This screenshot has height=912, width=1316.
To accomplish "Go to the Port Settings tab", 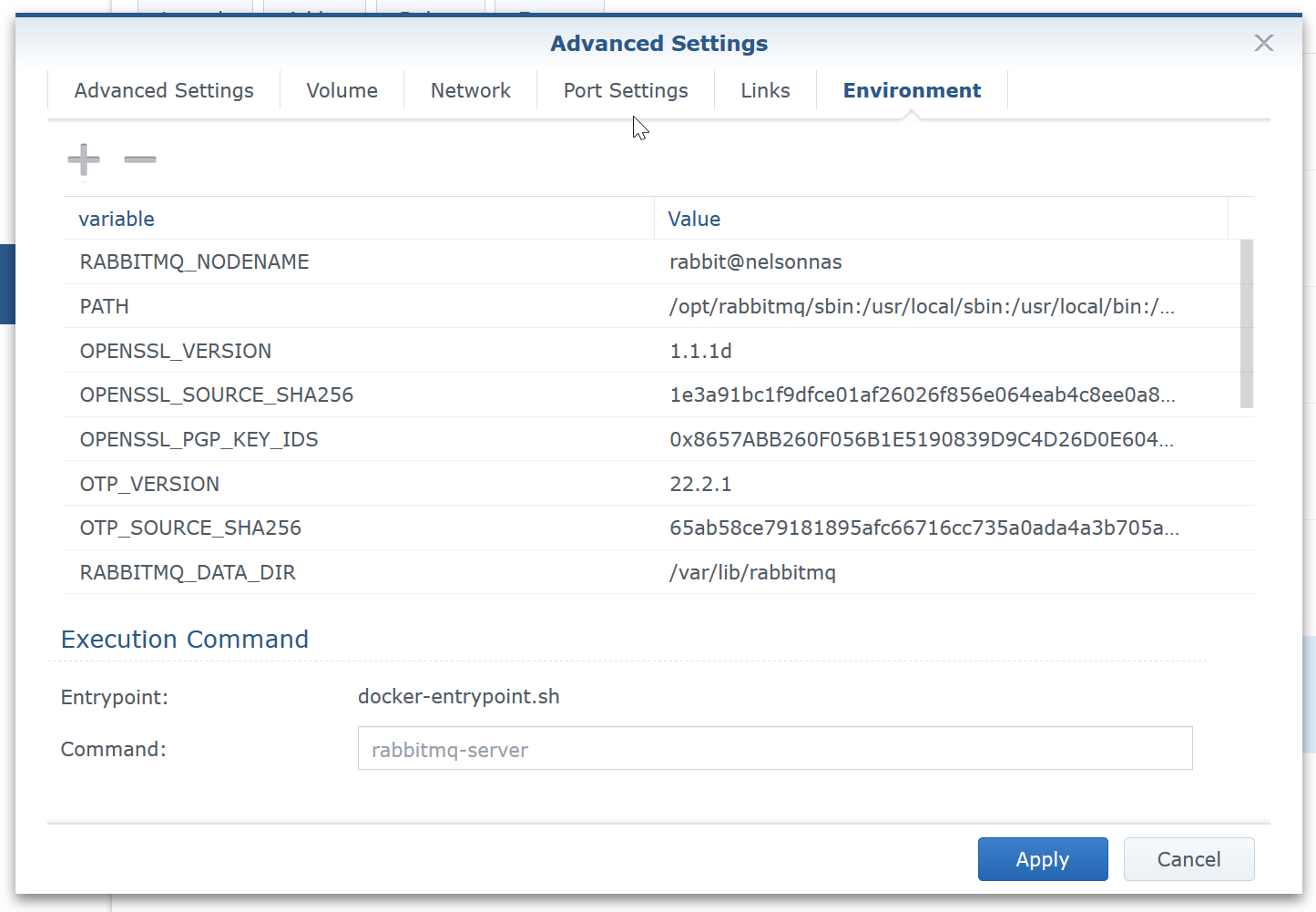I will [x=625, y=91].
